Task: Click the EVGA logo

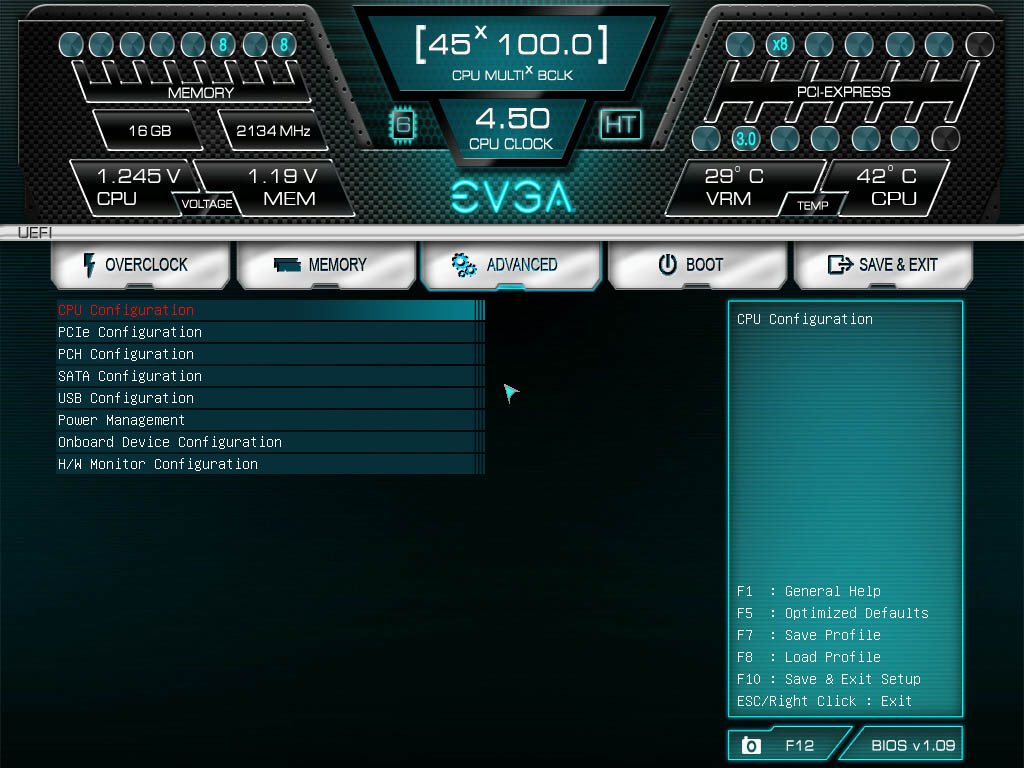Action: (513, 197)
